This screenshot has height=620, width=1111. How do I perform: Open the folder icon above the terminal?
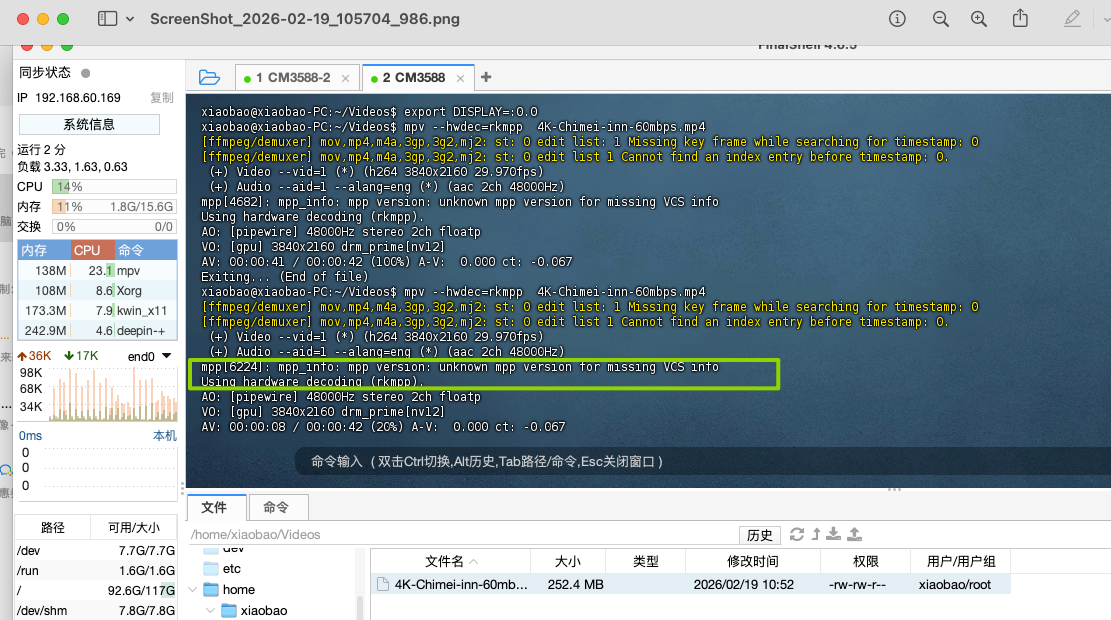point(208,76)
